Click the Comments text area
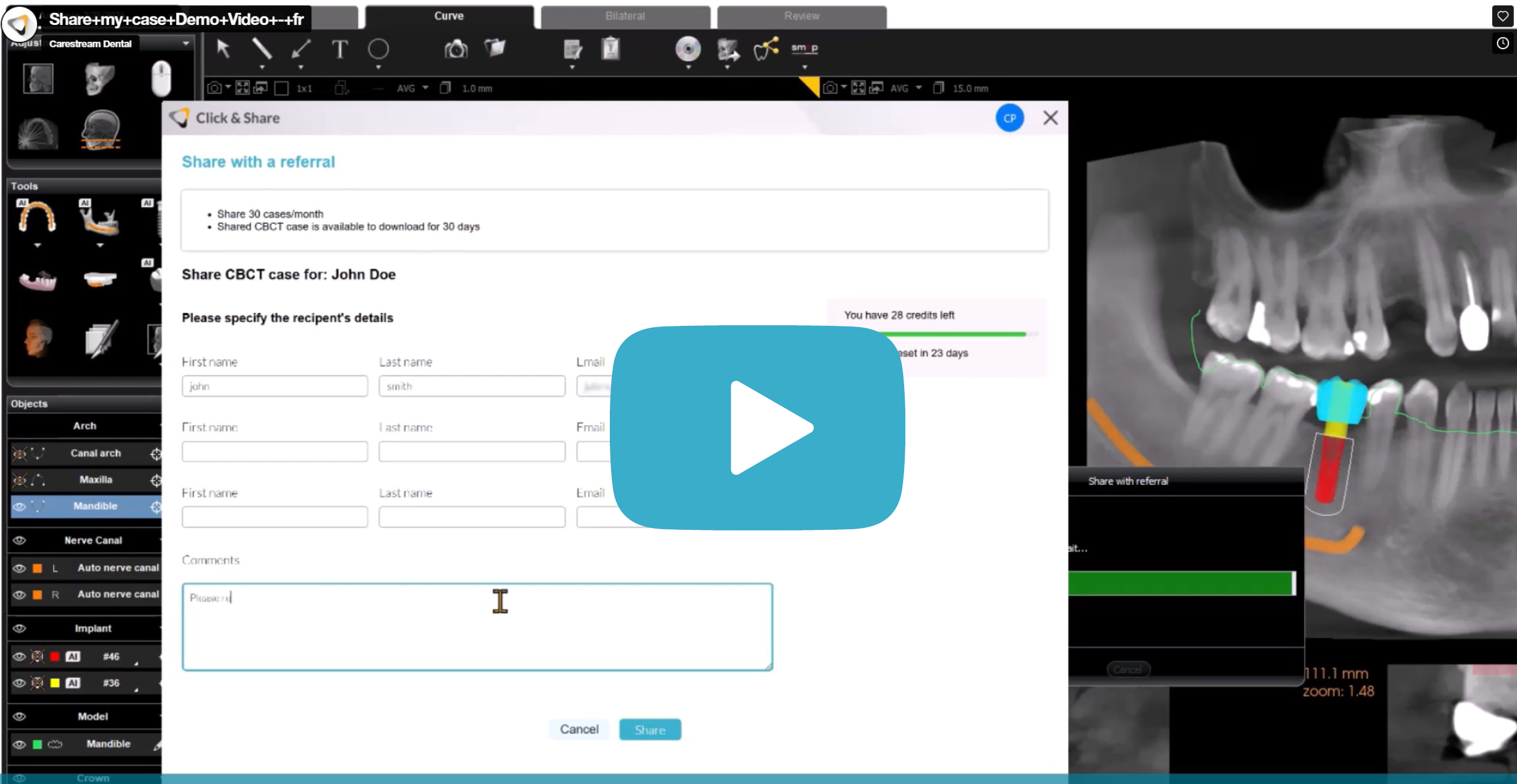Screen dimensions: 1517x784 [x=477, y=627]
